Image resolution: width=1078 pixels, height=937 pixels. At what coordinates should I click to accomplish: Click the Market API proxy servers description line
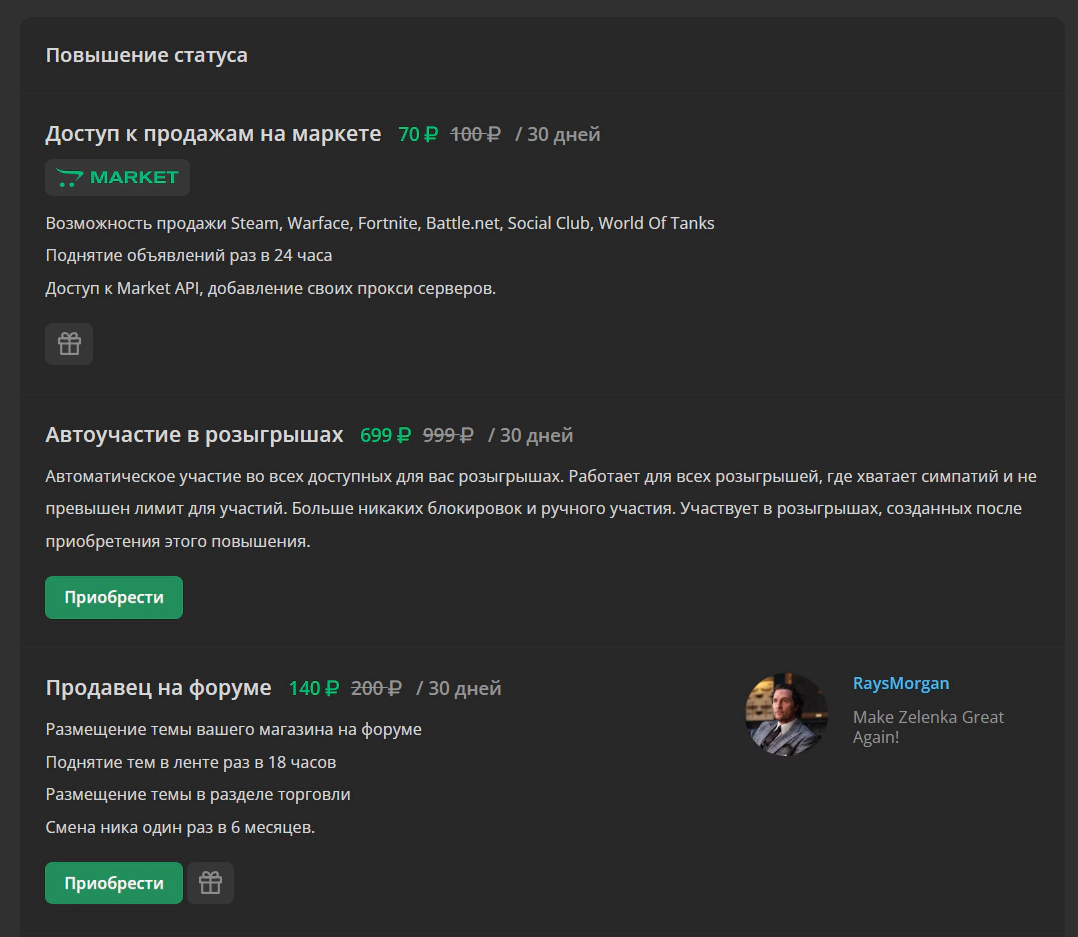point(271,288)
